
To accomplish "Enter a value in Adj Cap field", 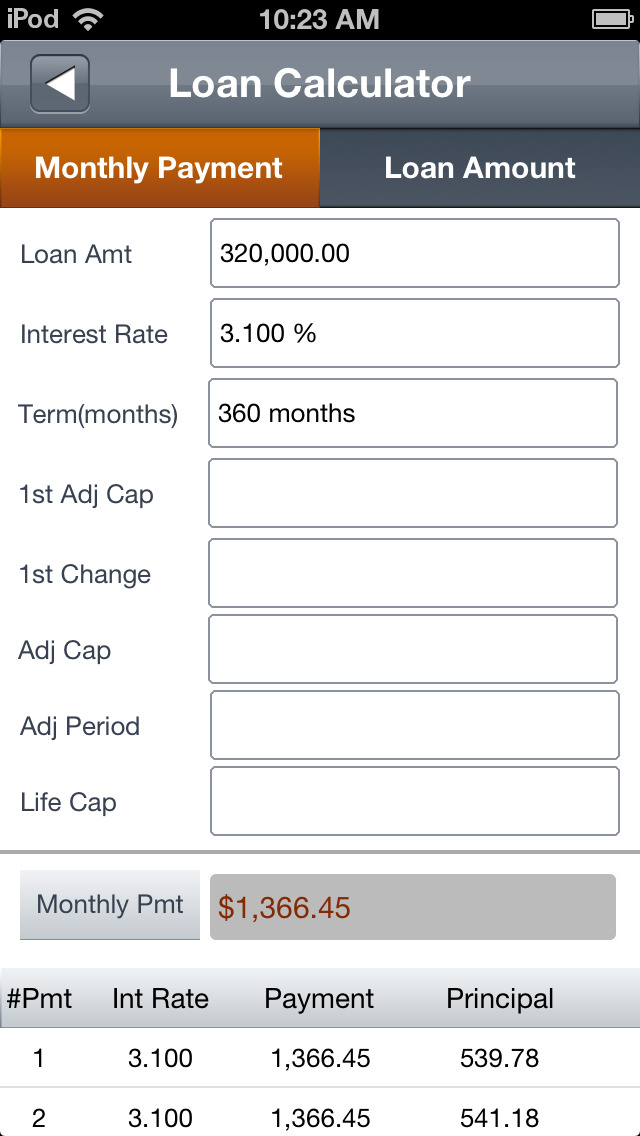I will [413, 649].
